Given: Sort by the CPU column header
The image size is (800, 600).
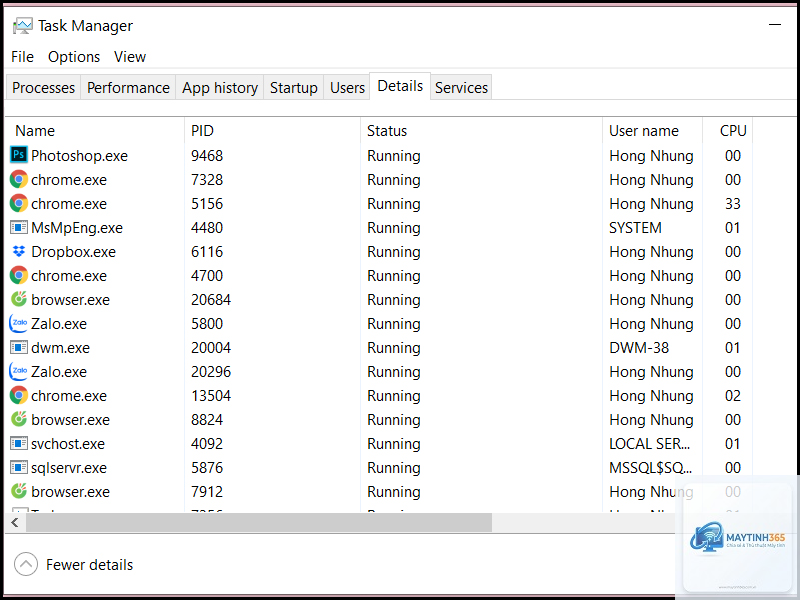Looking at the screenshot, I should coord(728,131).
